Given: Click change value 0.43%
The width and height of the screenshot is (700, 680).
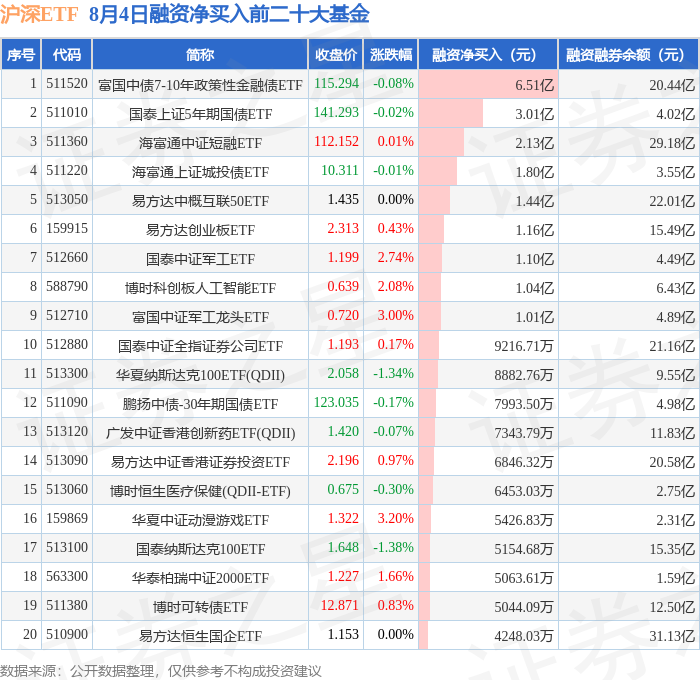Looking at the screenshot, I should (x=395, y=229).
